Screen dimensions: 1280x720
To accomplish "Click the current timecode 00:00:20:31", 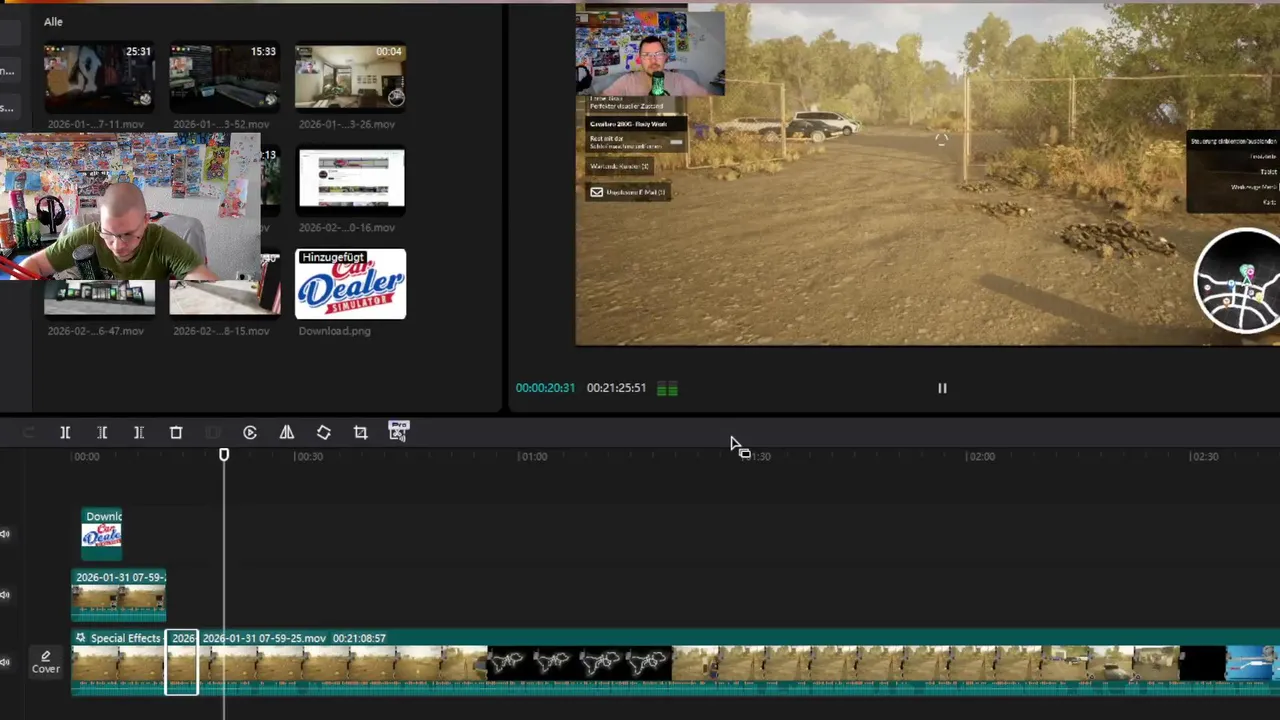I will (x=545, y=388).
